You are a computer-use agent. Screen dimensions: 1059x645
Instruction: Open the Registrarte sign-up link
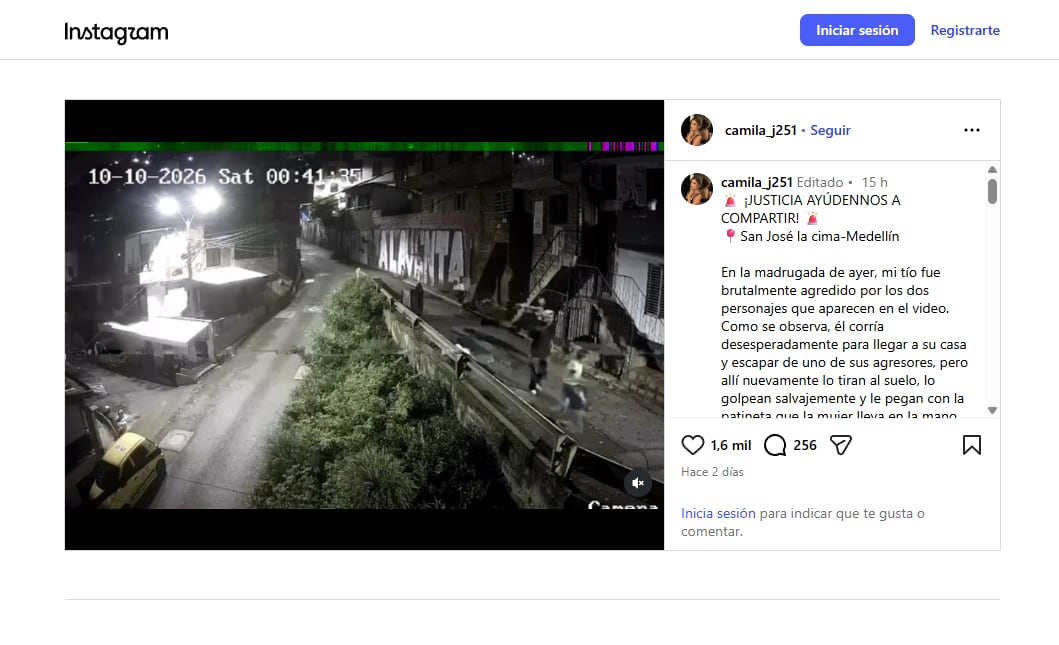click(964, 30)
